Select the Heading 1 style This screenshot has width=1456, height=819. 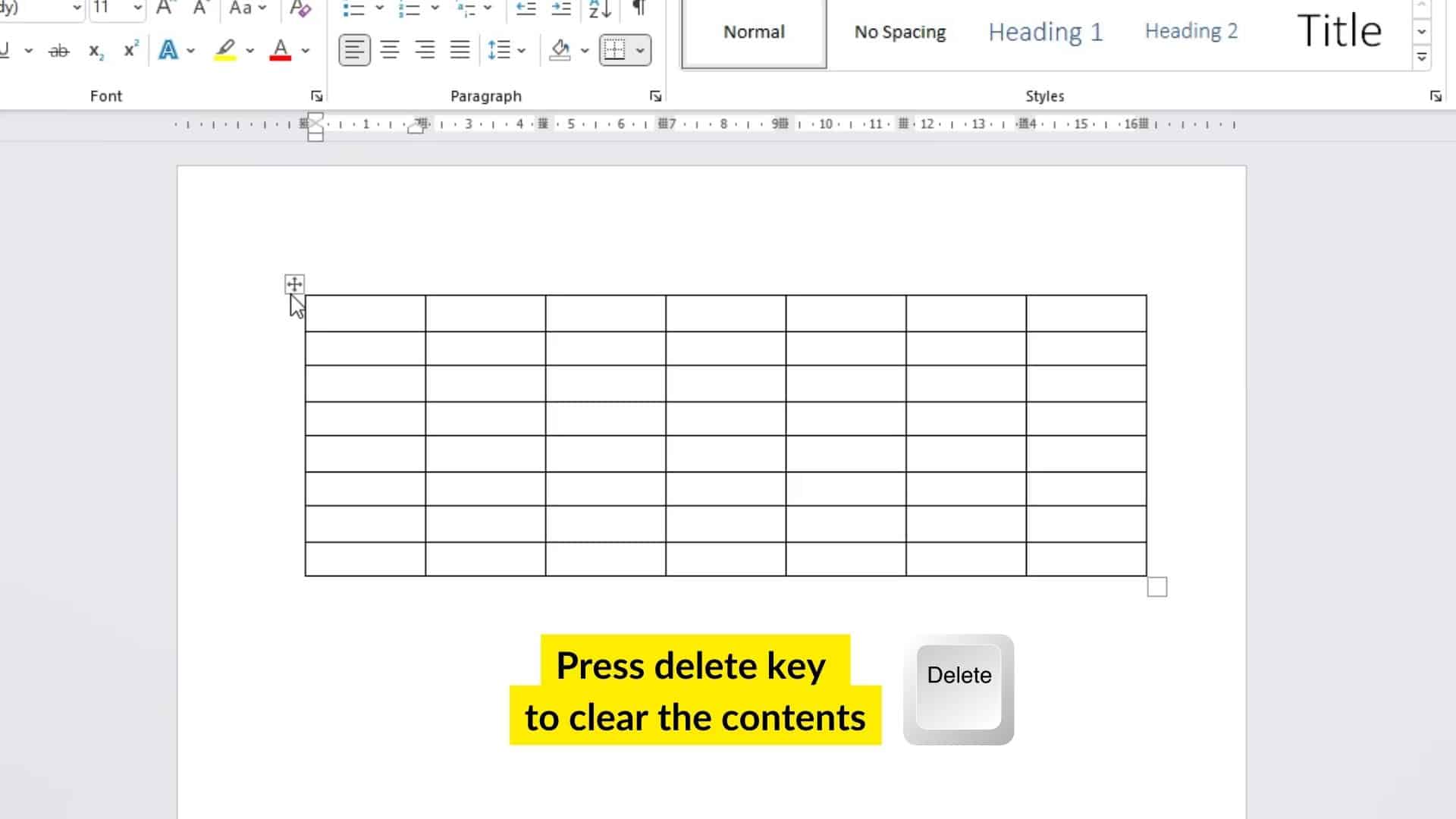1045,31
